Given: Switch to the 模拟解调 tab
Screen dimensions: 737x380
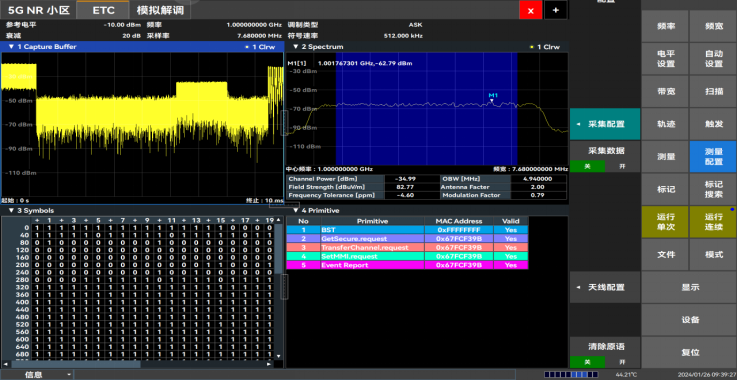Looking at the screenshot, I should pos(160,10).
